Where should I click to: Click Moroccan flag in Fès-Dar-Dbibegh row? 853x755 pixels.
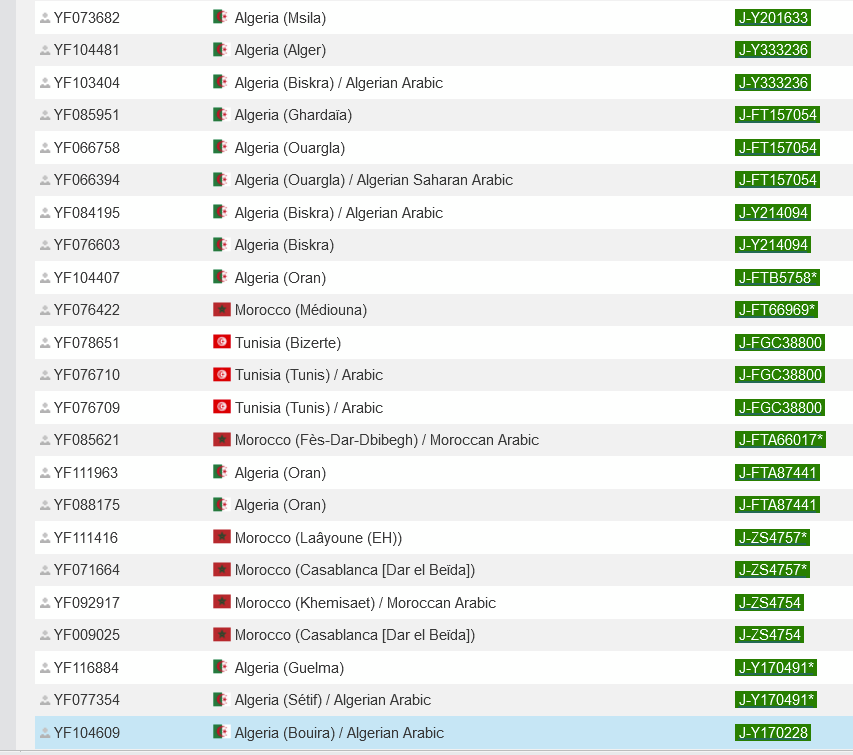[221, 440]
